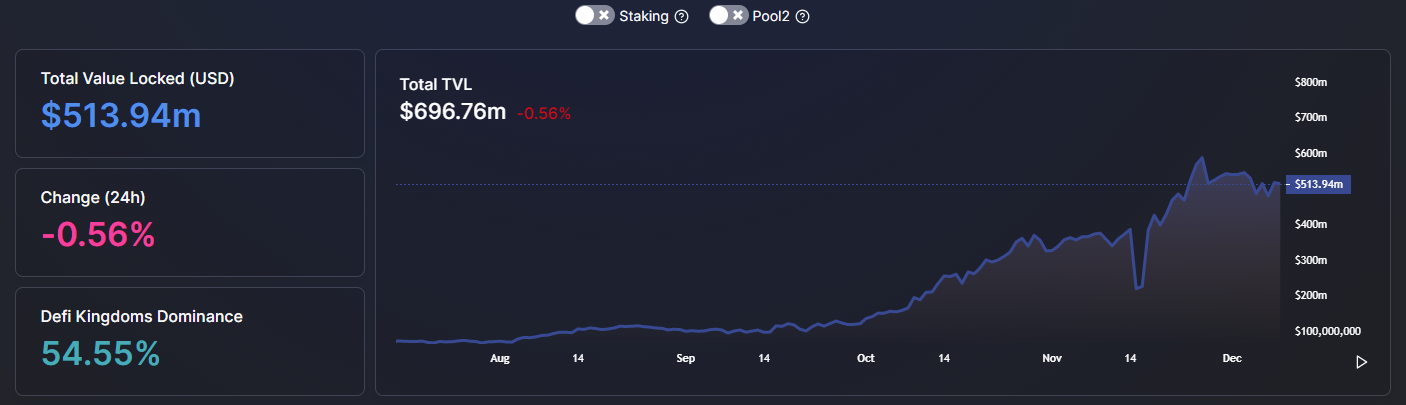Click the Pool2 help question-mark icon
This screenshot has width=1406, height=405.
click(802, 17)
